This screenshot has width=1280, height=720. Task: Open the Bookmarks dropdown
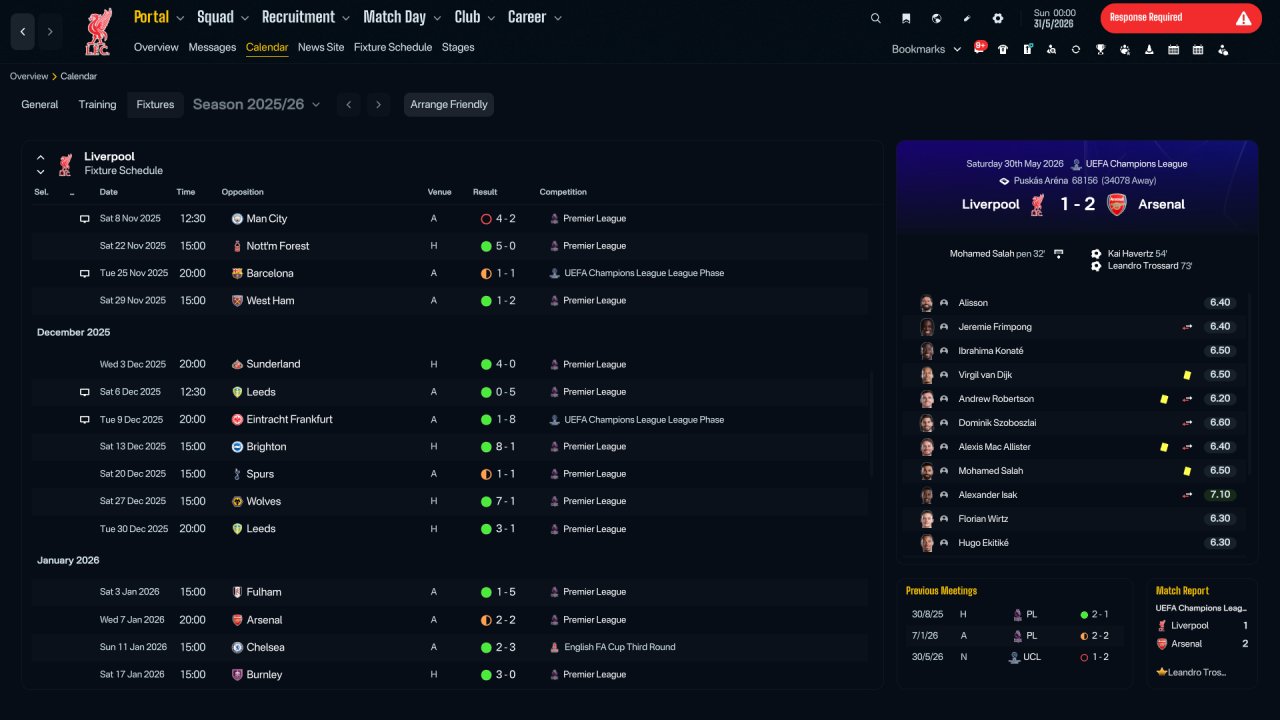(x=926, y=49)
